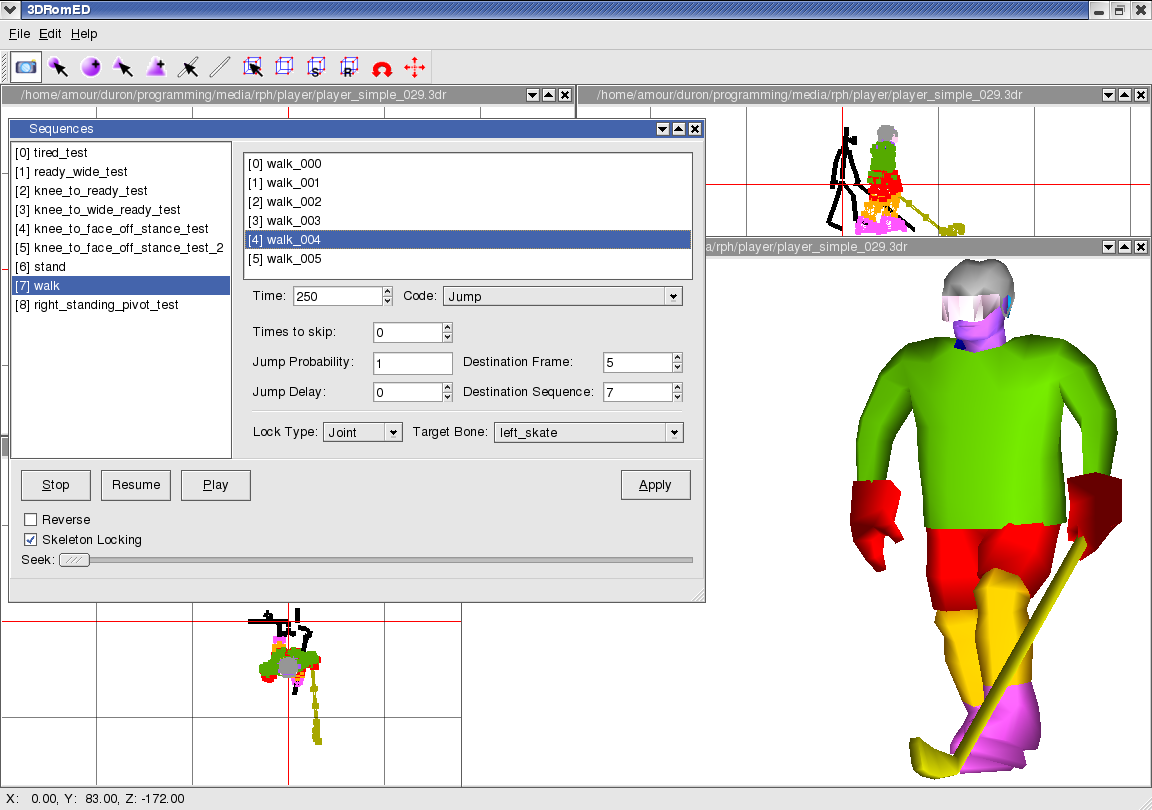
Task: Select the knee_to_wide_ready_test sequence
Action: click(x=121, y=210)
